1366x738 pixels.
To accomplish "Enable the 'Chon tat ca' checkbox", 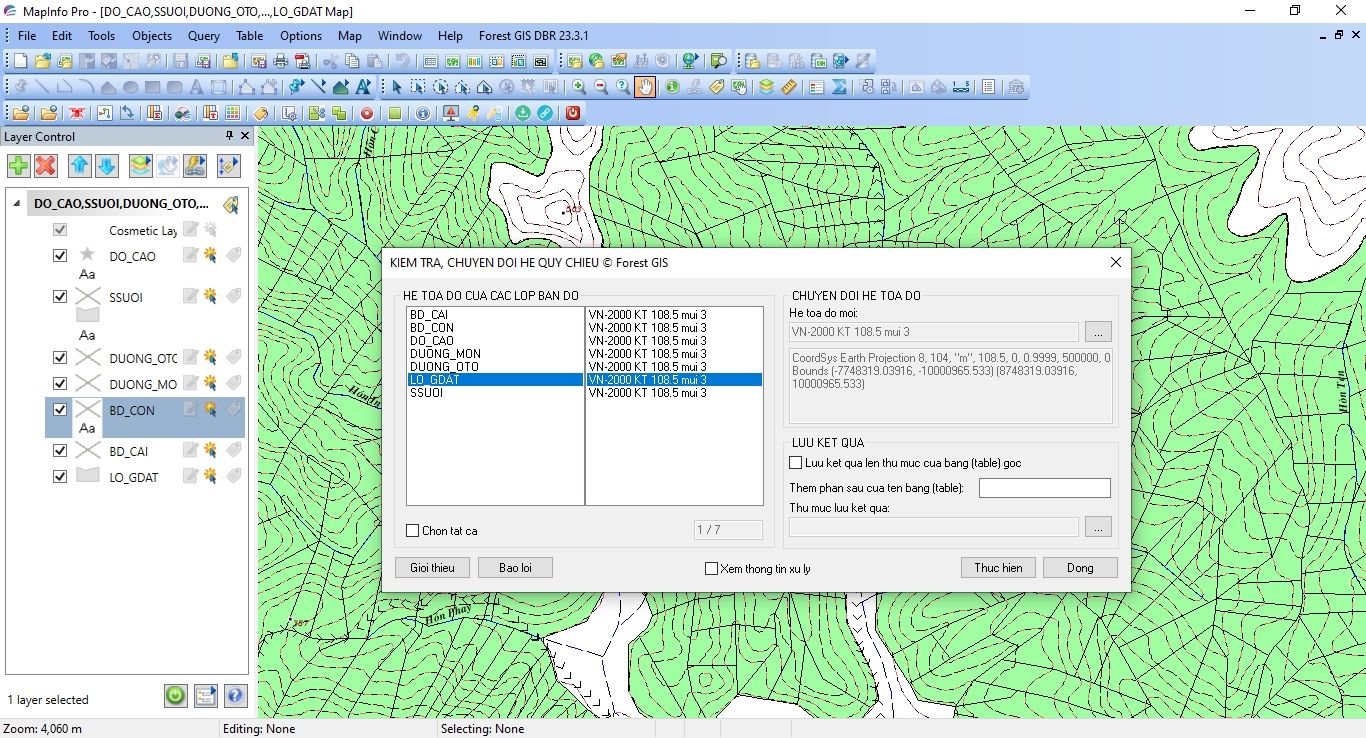I will pos(413,531).
